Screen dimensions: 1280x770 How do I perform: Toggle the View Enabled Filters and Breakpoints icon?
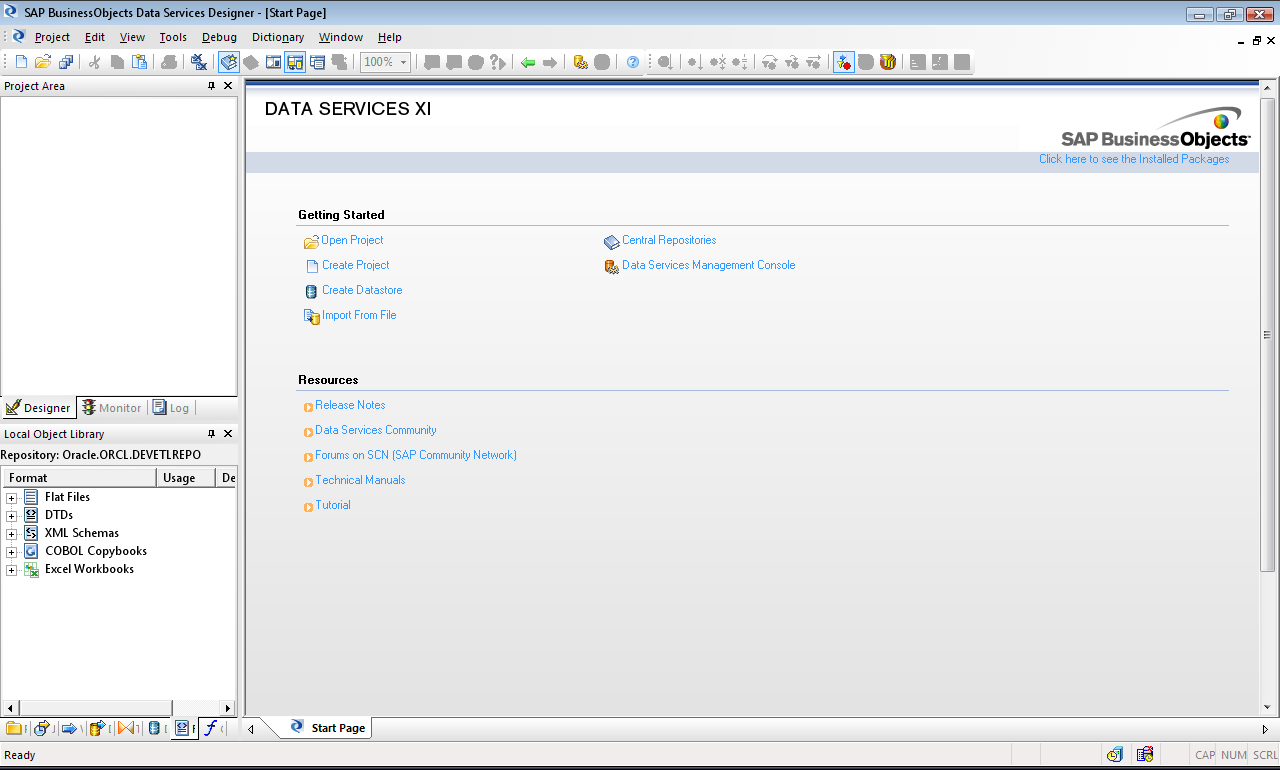[x=844, y=62]
